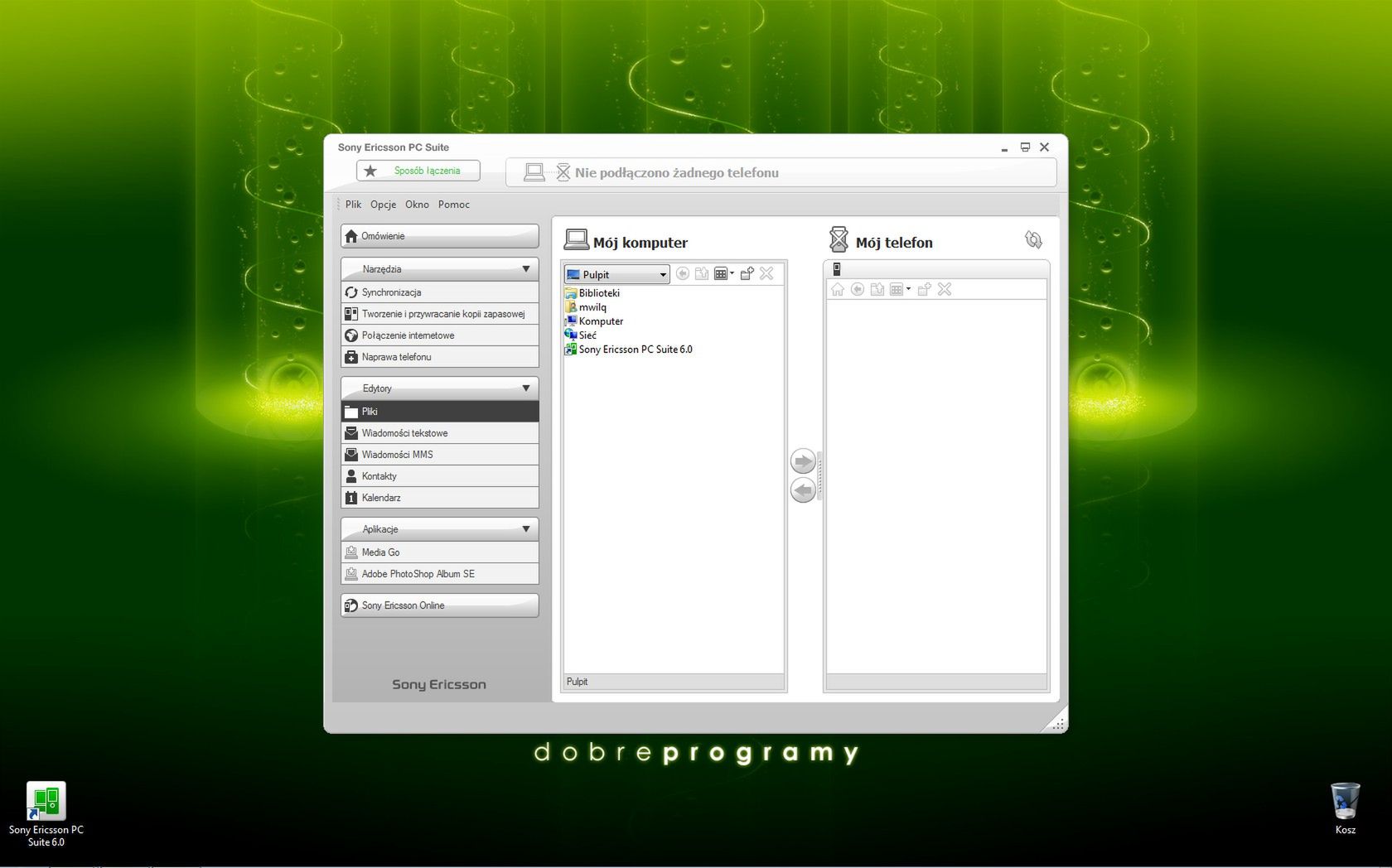1392x868 pixels.
Task: Open Kalendarz editor
Action: coord(440,498)
